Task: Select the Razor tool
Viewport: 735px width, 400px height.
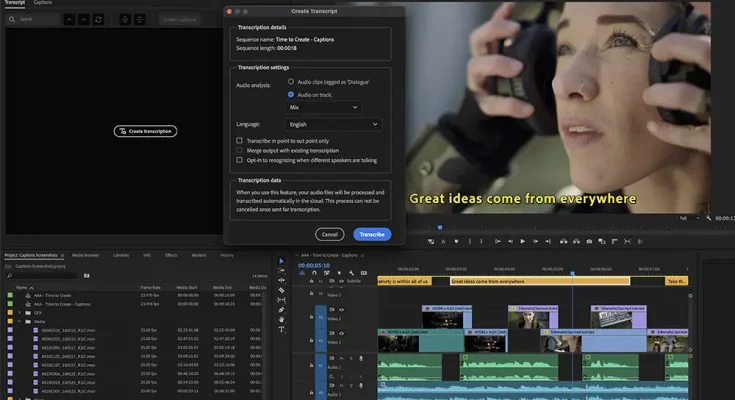Action: pyautogui.click(x=281, y=291)
